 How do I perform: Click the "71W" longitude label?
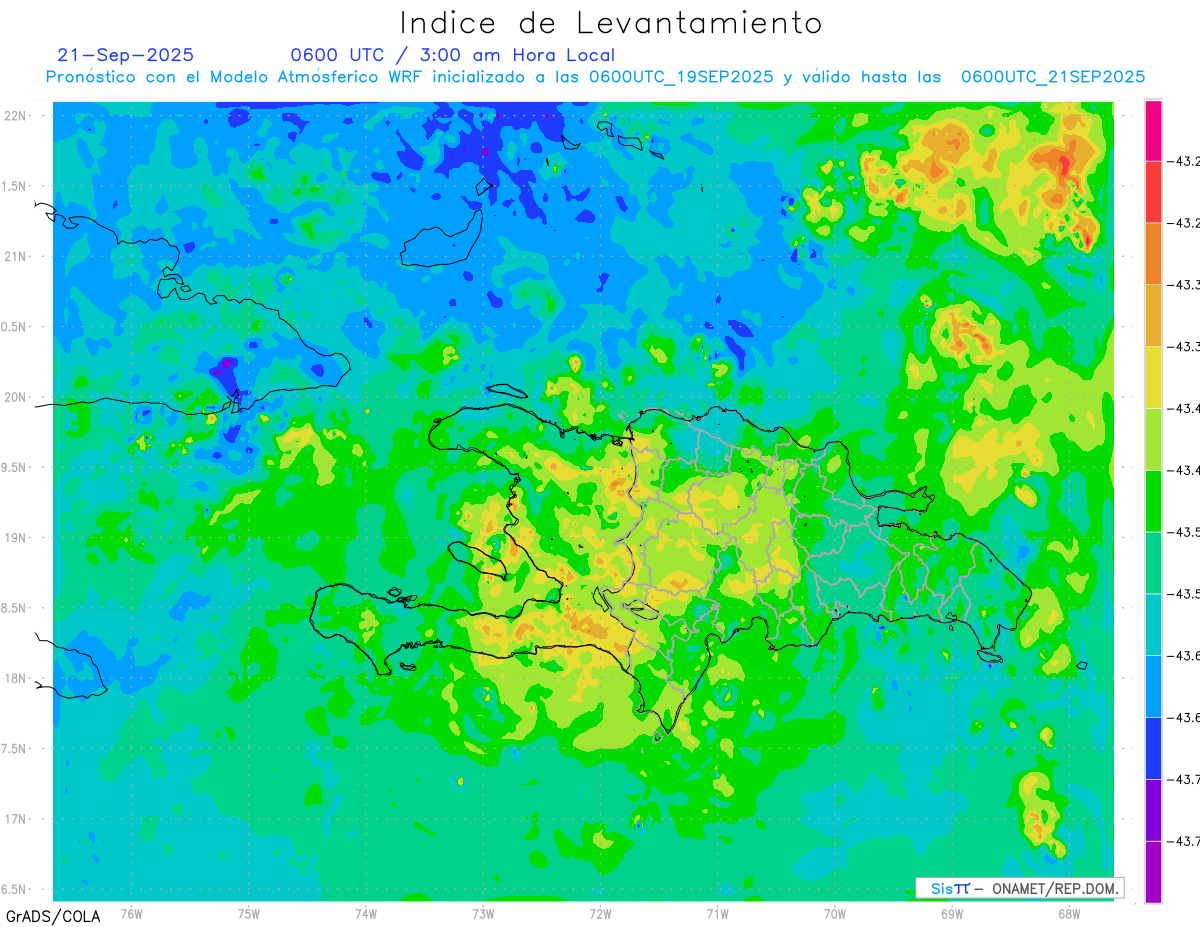click(x=717, y=913)
